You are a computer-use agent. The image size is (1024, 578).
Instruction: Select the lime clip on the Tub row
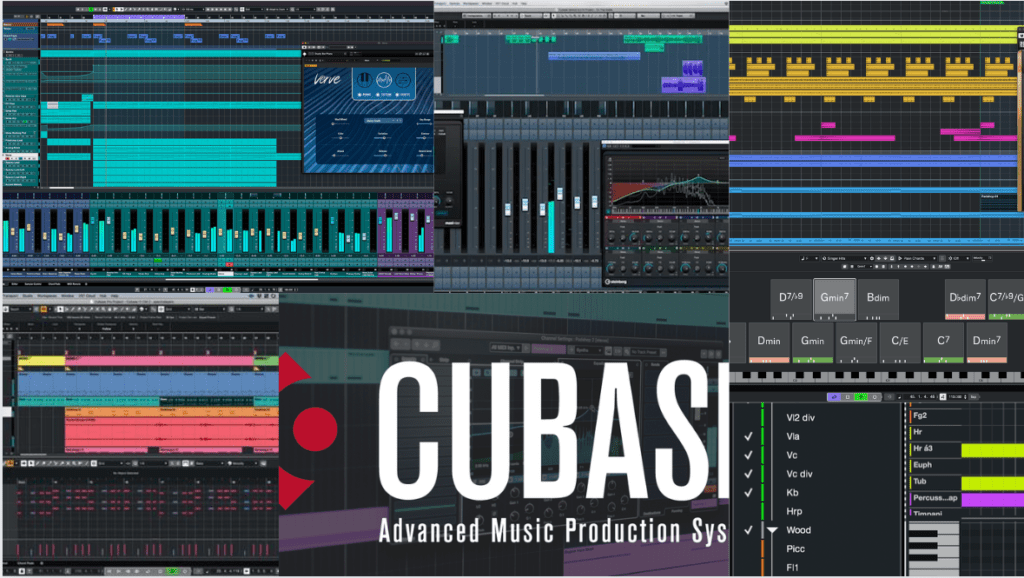click(x=993, y=483)
